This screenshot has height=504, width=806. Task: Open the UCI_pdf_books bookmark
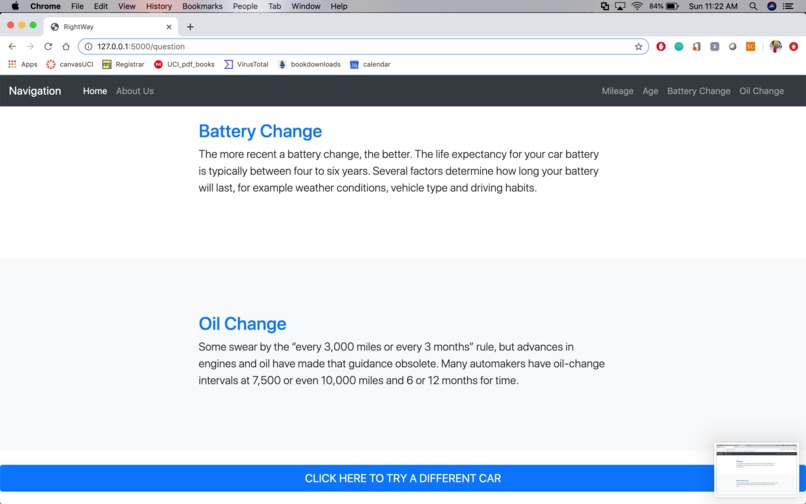[184, 64]
